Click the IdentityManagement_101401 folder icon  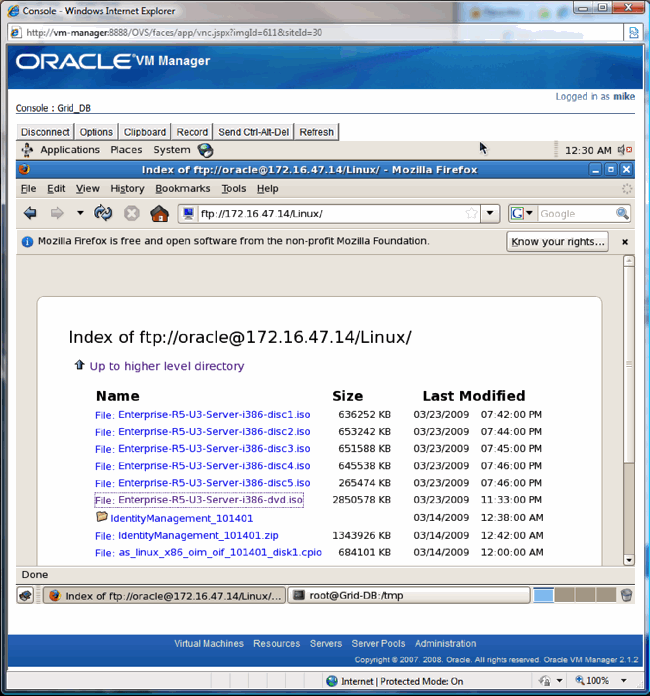pos(102,517)
